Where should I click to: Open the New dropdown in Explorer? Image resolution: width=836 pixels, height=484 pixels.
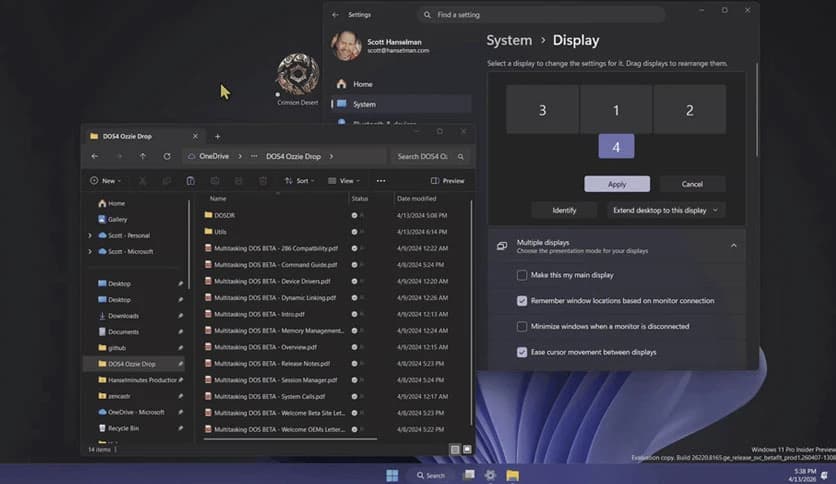(x=106, y=181)
